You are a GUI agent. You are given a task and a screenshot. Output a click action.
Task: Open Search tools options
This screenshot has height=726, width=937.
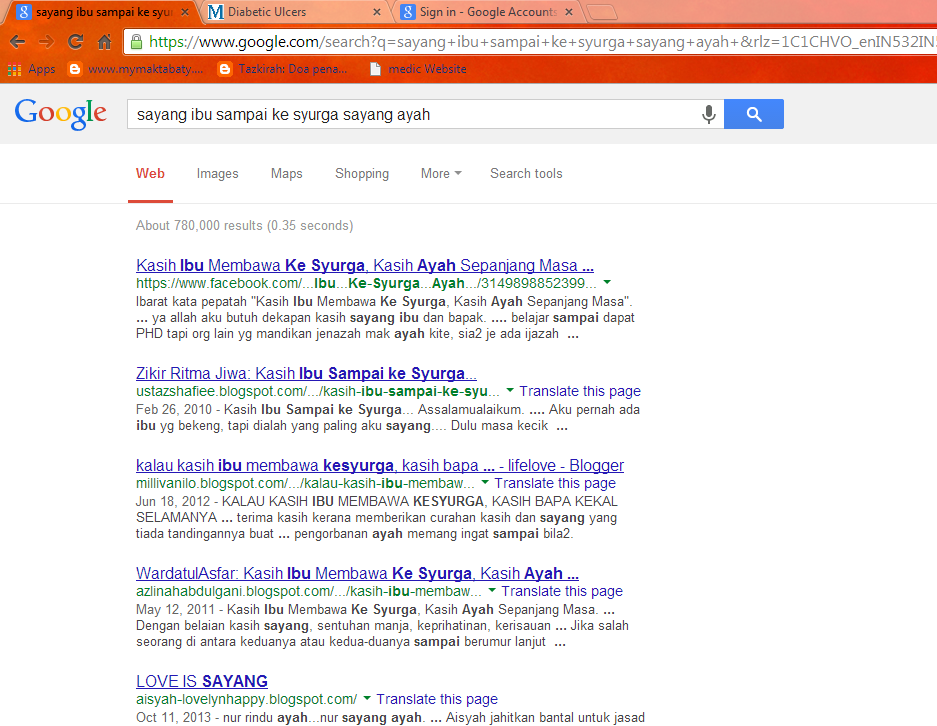click(x=526, y=173)
